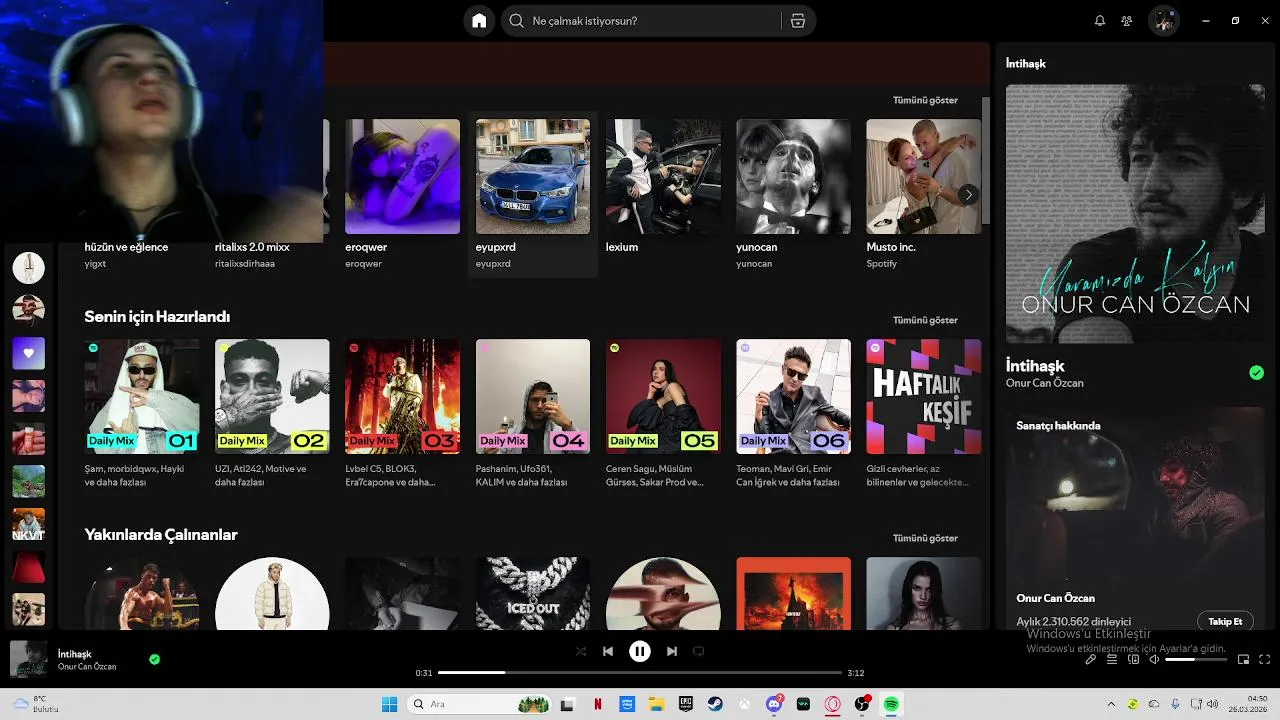Screen dimensions: 1280x720
Task: Open the Friend Activity icon
Action: point(1127,21)
